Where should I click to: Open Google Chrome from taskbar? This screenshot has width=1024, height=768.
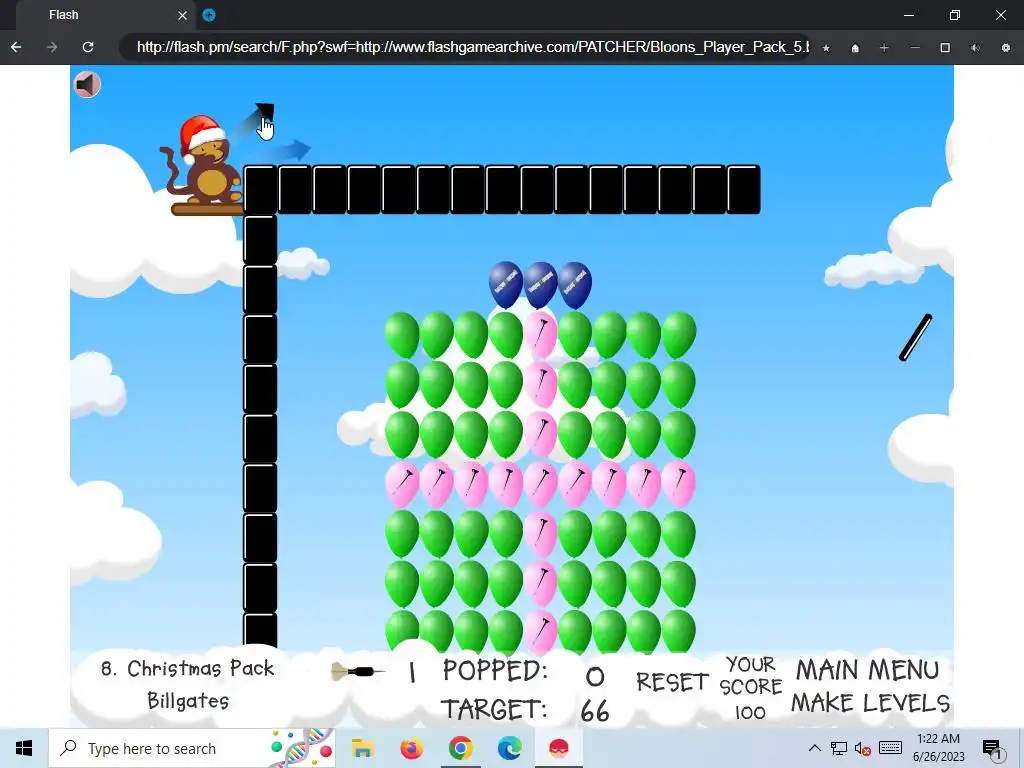coord(460,748)
